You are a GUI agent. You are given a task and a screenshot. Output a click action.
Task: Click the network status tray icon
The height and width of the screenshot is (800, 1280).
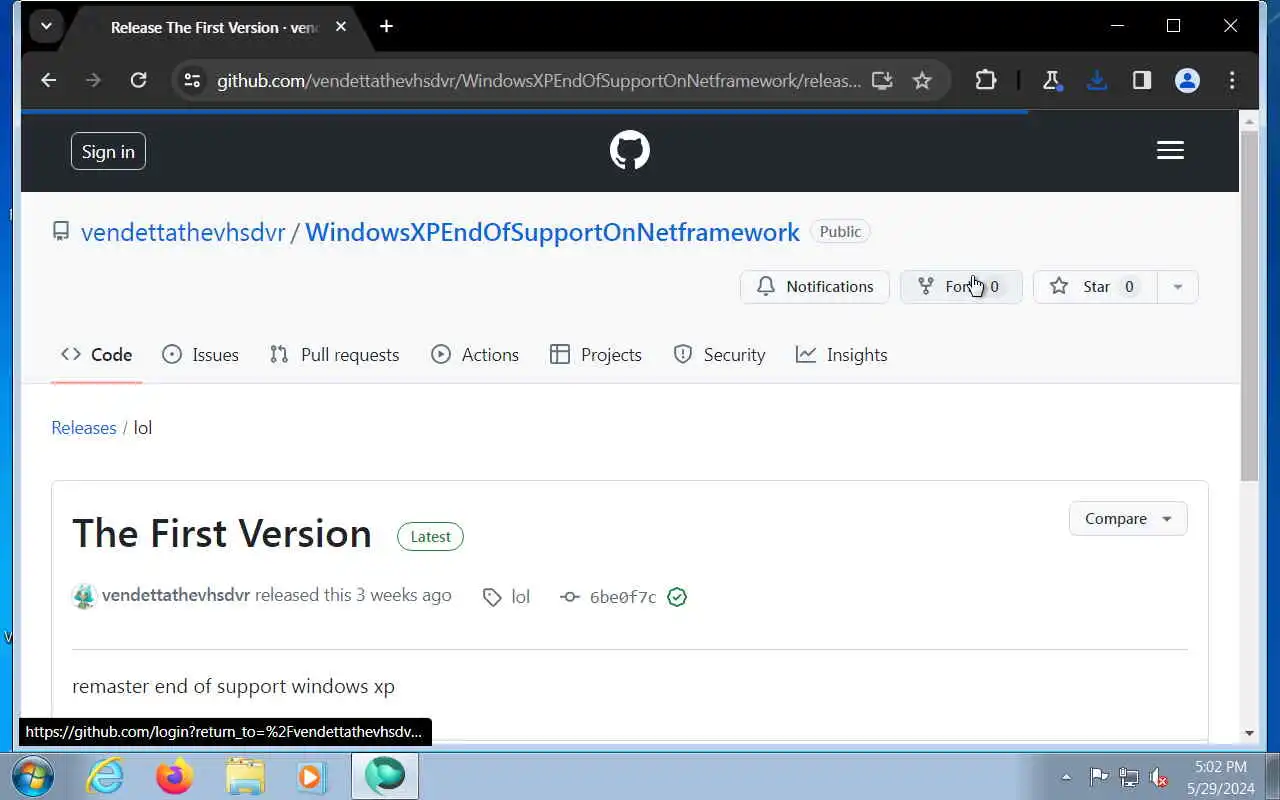coord(1129,776)
